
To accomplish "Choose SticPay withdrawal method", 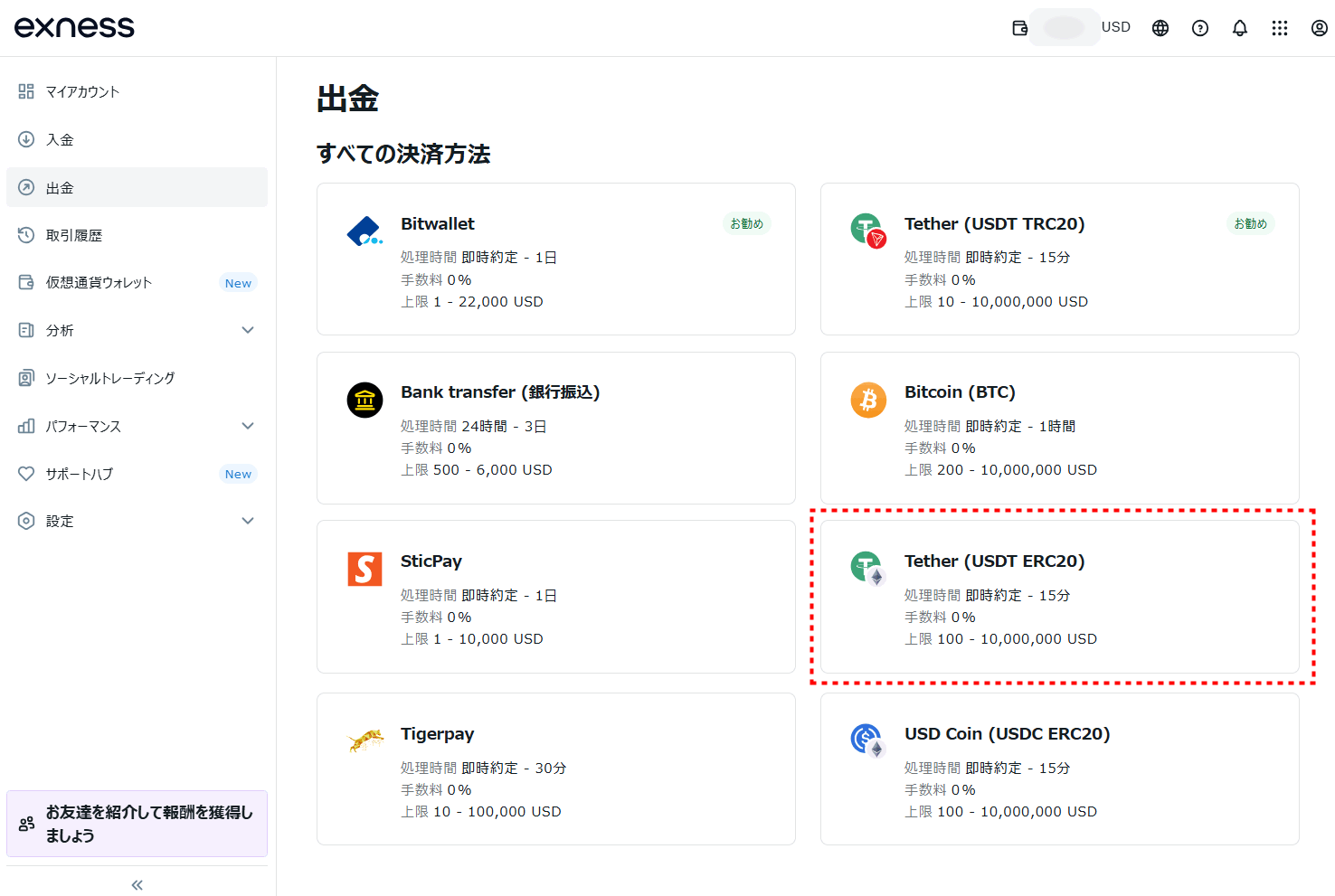I will coord(556,597).
